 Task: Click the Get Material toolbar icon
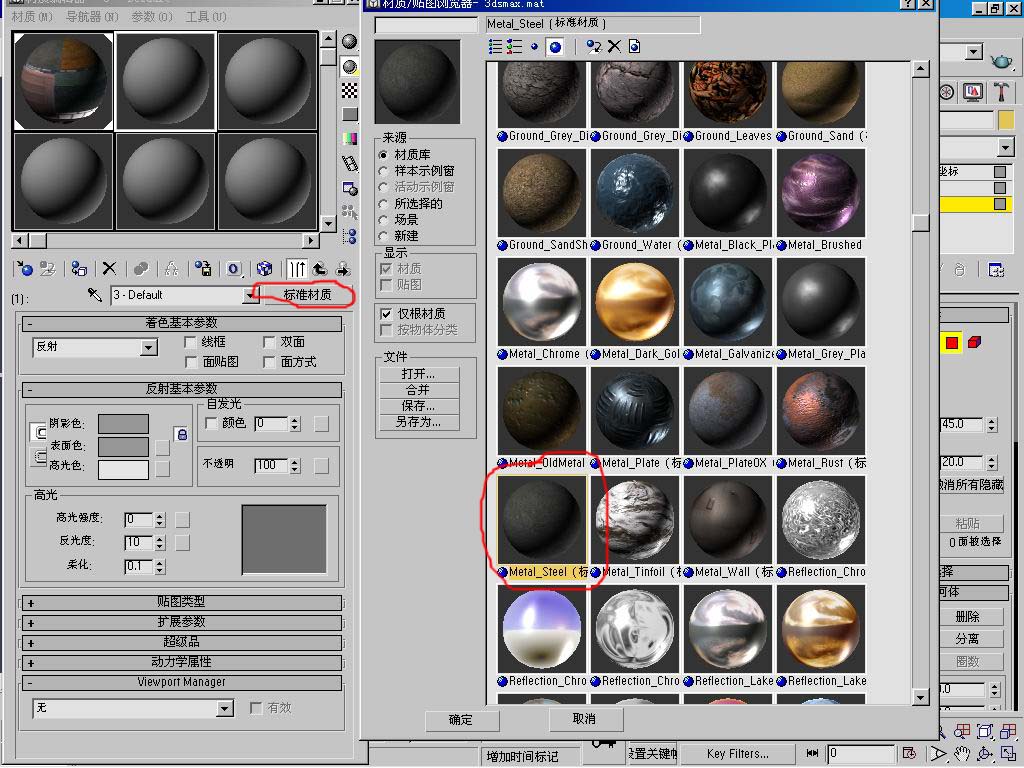pos(25,268)
